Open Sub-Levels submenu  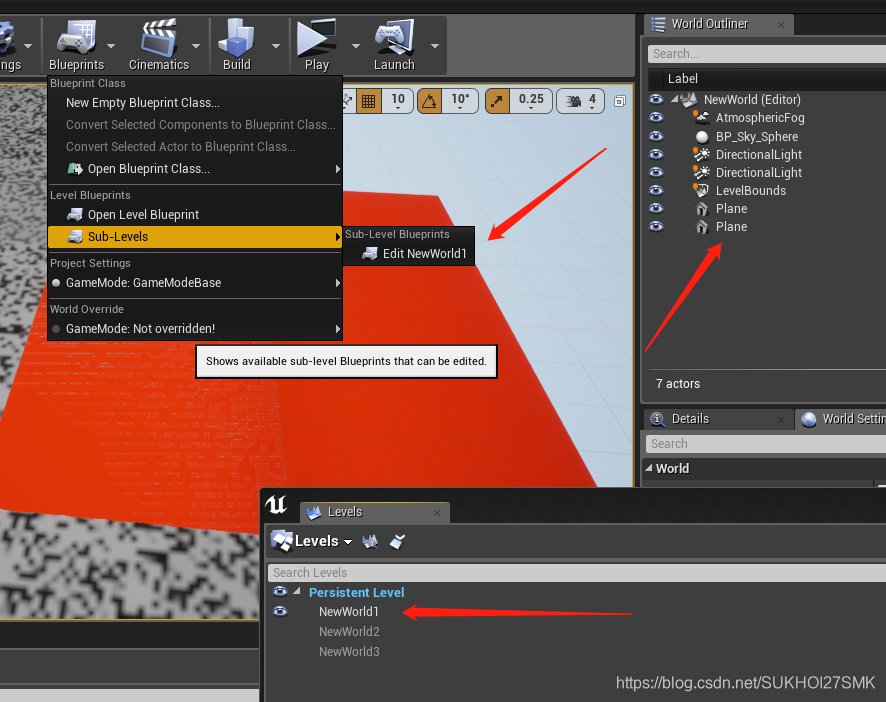coord(196,237)
